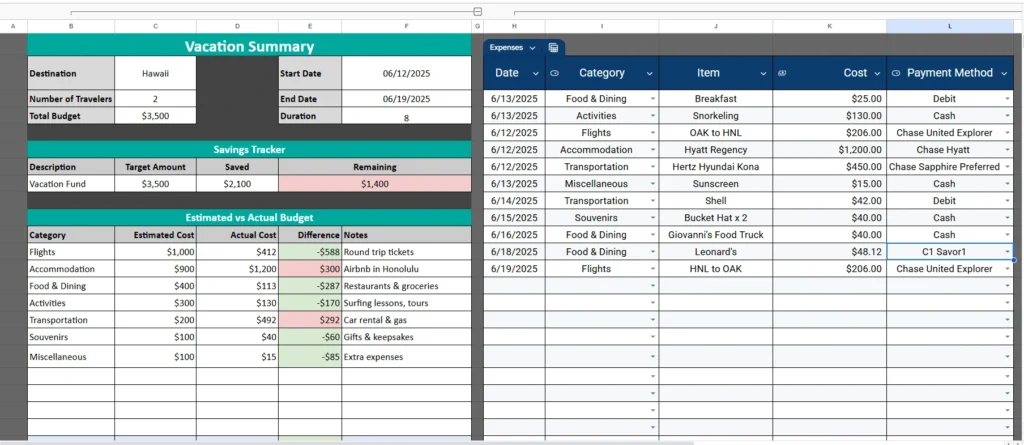Select note 'Surfing lessons, tours'
Screen dimensions: 1024x445
tap(406, 303)
